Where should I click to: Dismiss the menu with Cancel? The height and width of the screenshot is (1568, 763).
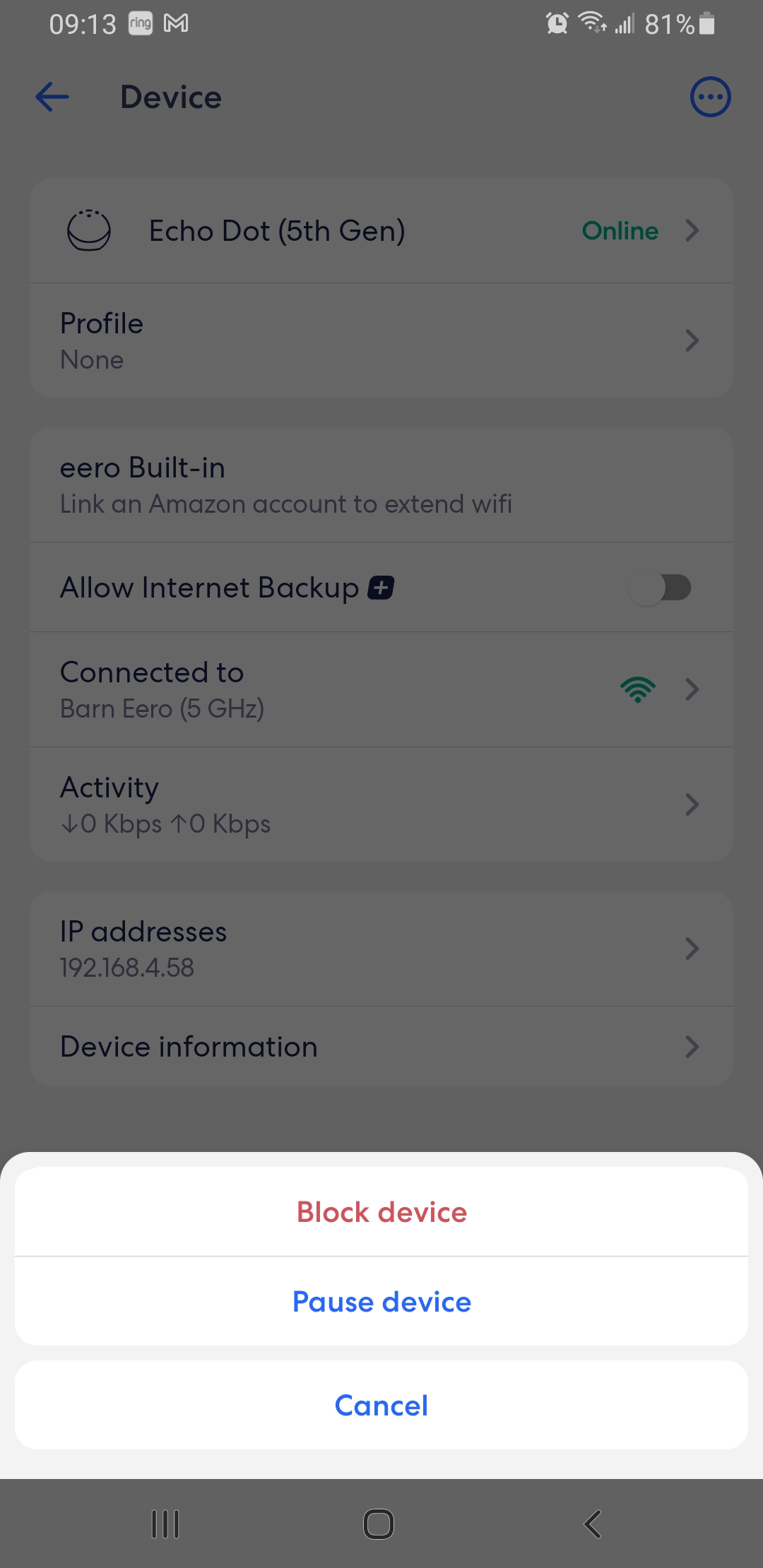(x=381, y=1405)
